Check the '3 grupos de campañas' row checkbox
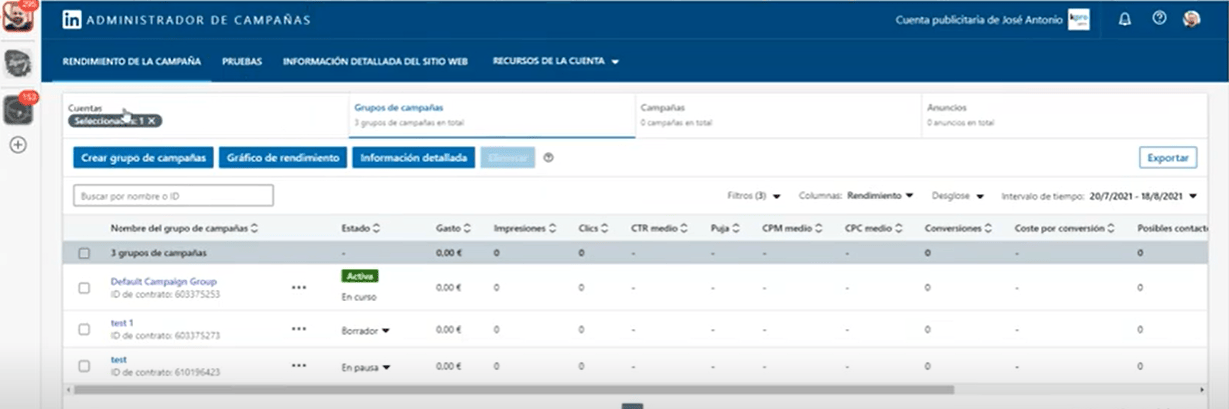 84,254
